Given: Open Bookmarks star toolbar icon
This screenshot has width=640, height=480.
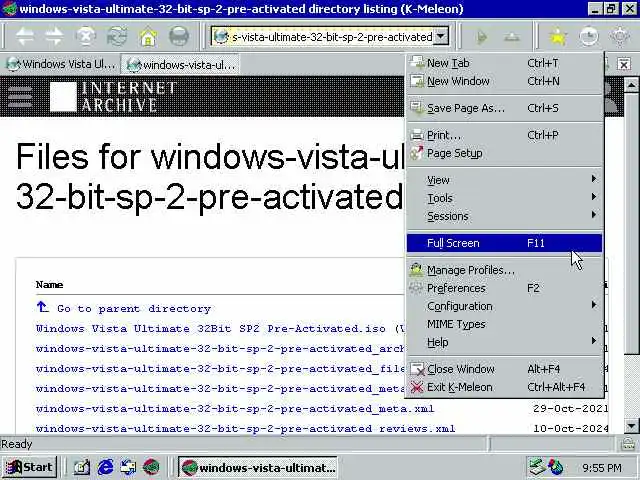Looking at the screenshot, I should [x=558, y=37].
